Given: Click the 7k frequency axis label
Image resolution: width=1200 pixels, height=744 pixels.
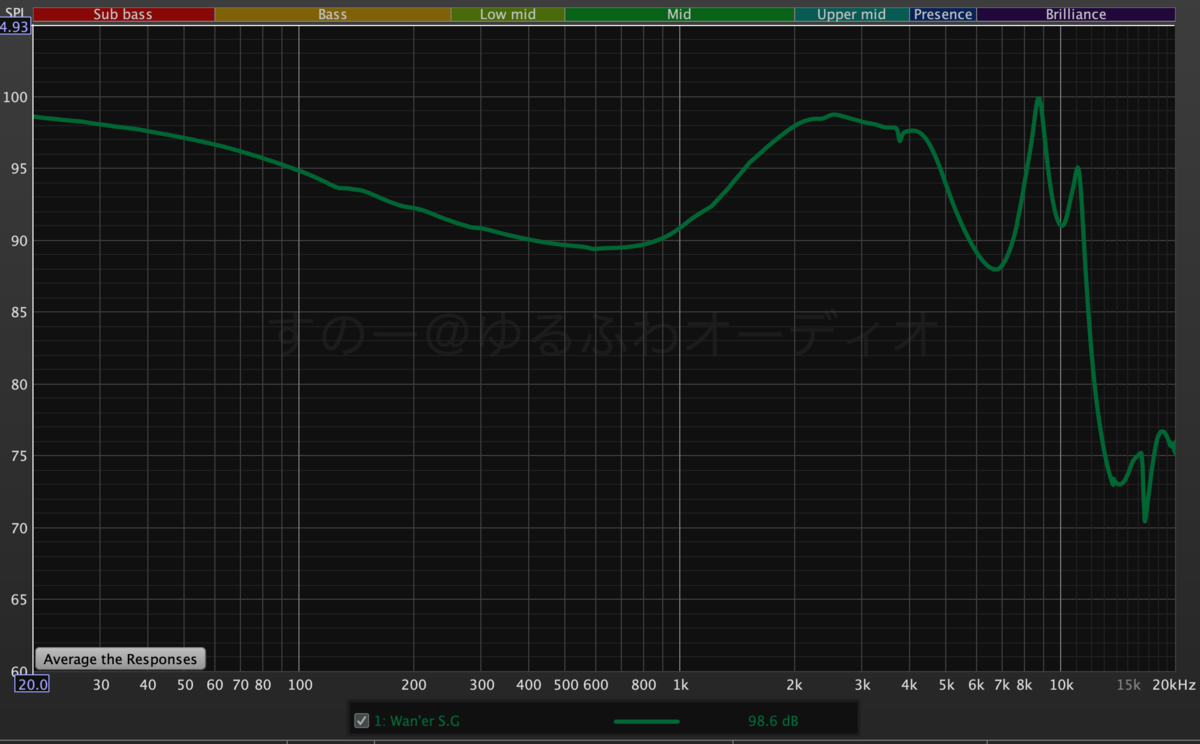Looking at the screenshot, I should (x=1002, y=685).
